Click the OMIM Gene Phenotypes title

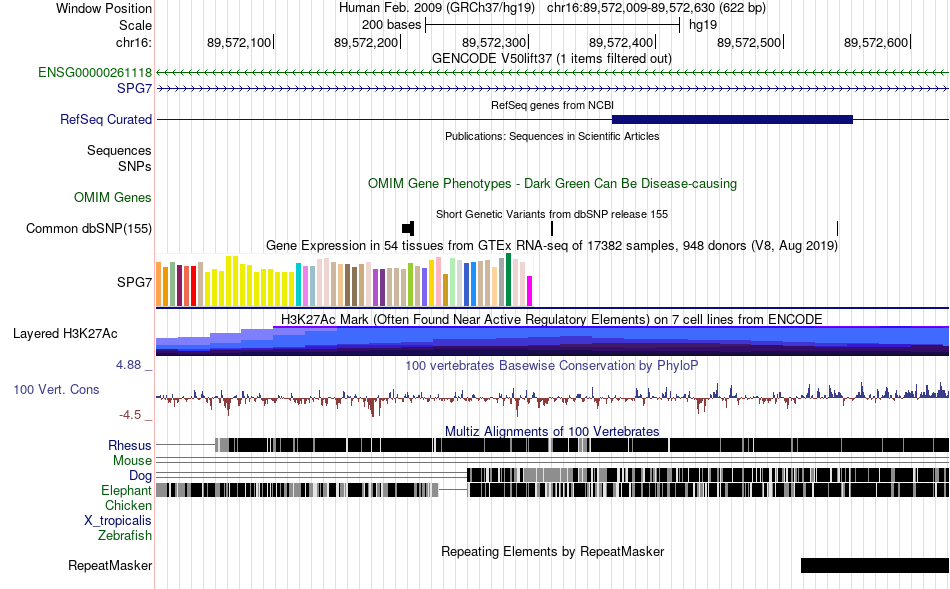click(x=553, y=184)
